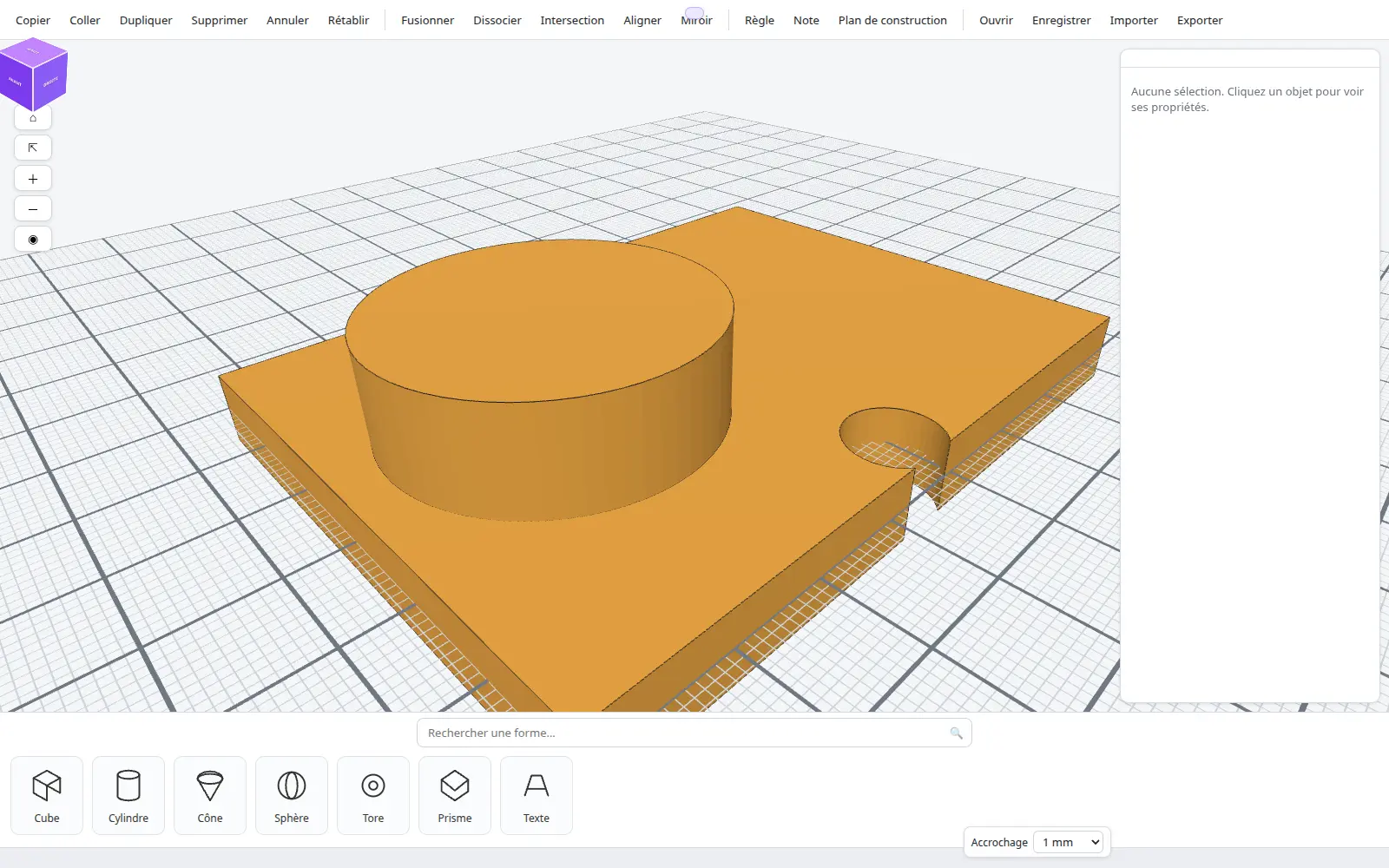1389x868 pixels.
Task: Click the magnifier icon in search box
Action: coord(956,733)
